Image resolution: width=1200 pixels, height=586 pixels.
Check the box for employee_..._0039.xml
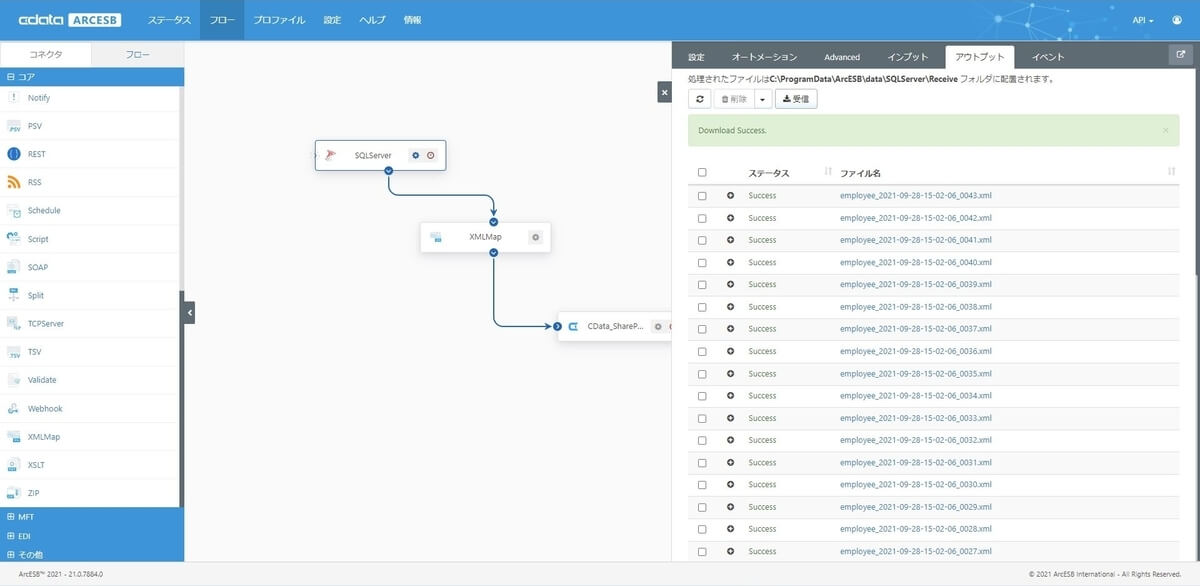pos(702,285)
